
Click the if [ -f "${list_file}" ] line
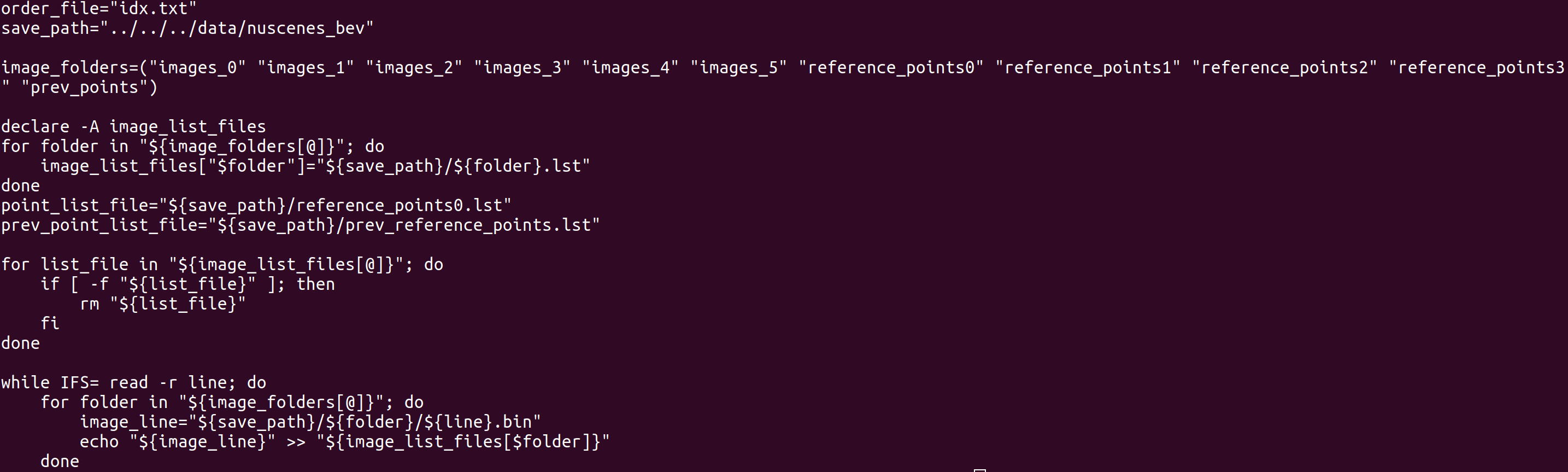pyautogui.click(x=187, y=284)
